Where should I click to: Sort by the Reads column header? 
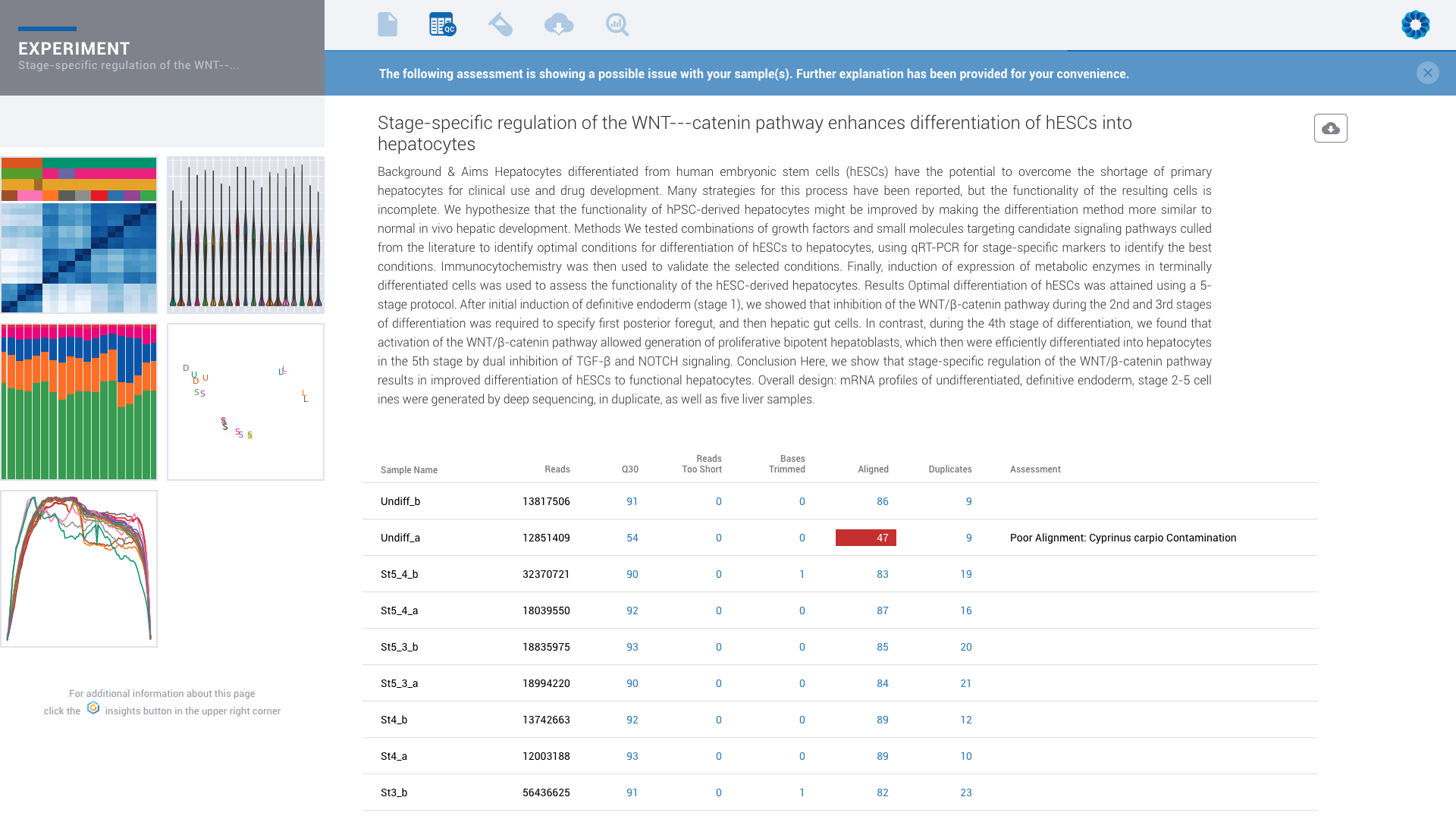point(557,469)
